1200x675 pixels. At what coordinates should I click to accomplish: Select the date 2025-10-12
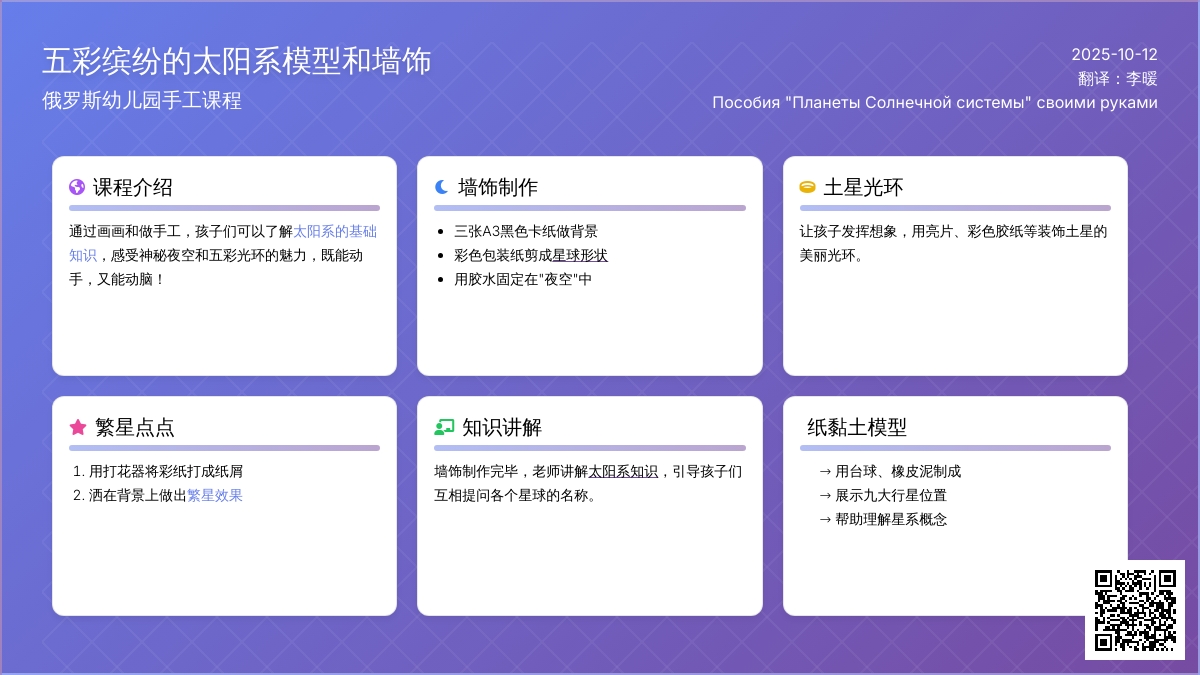click(1114, 55)
